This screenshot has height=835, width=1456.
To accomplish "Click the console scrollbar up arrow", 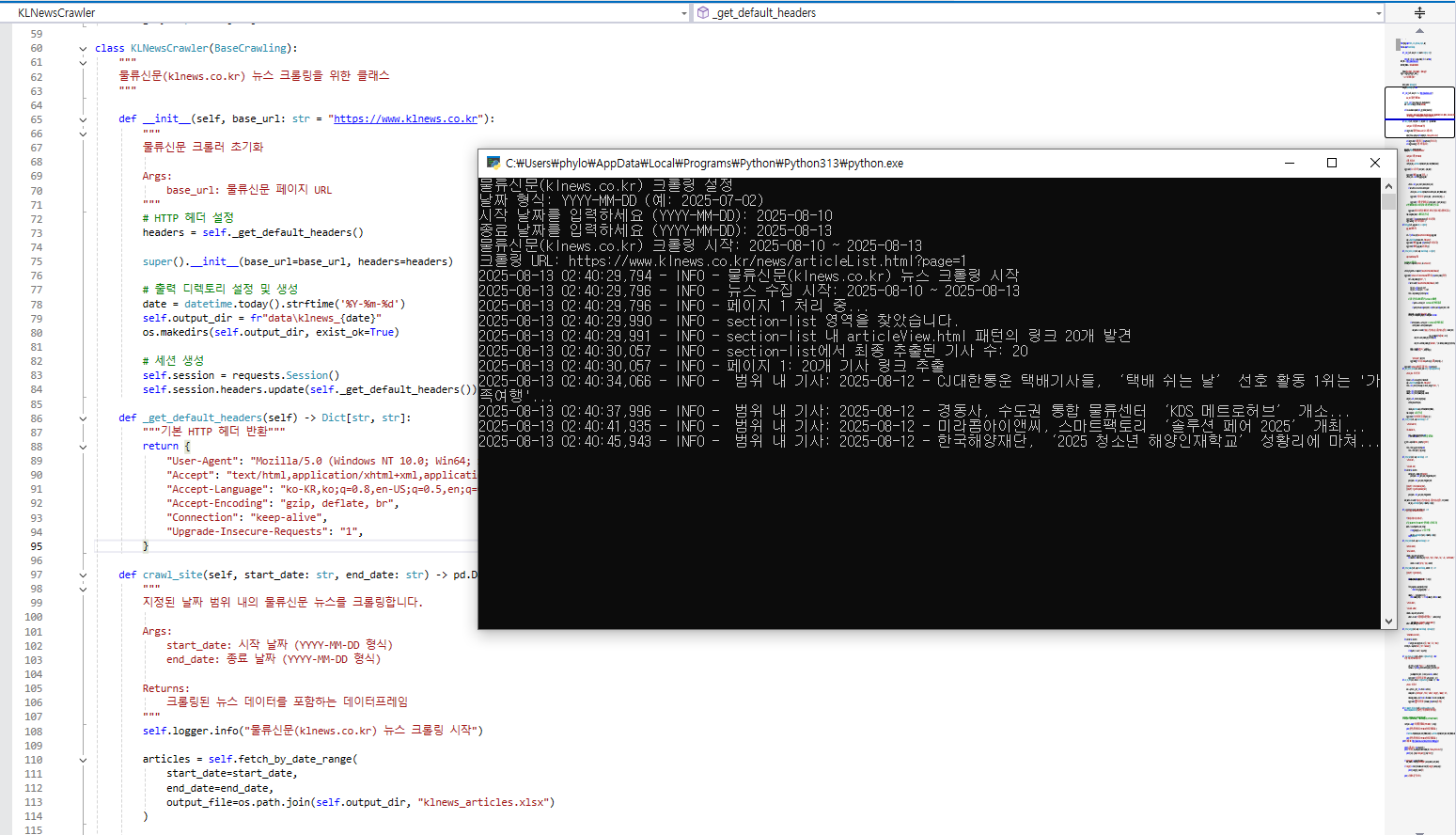I will coord(1388,186).
